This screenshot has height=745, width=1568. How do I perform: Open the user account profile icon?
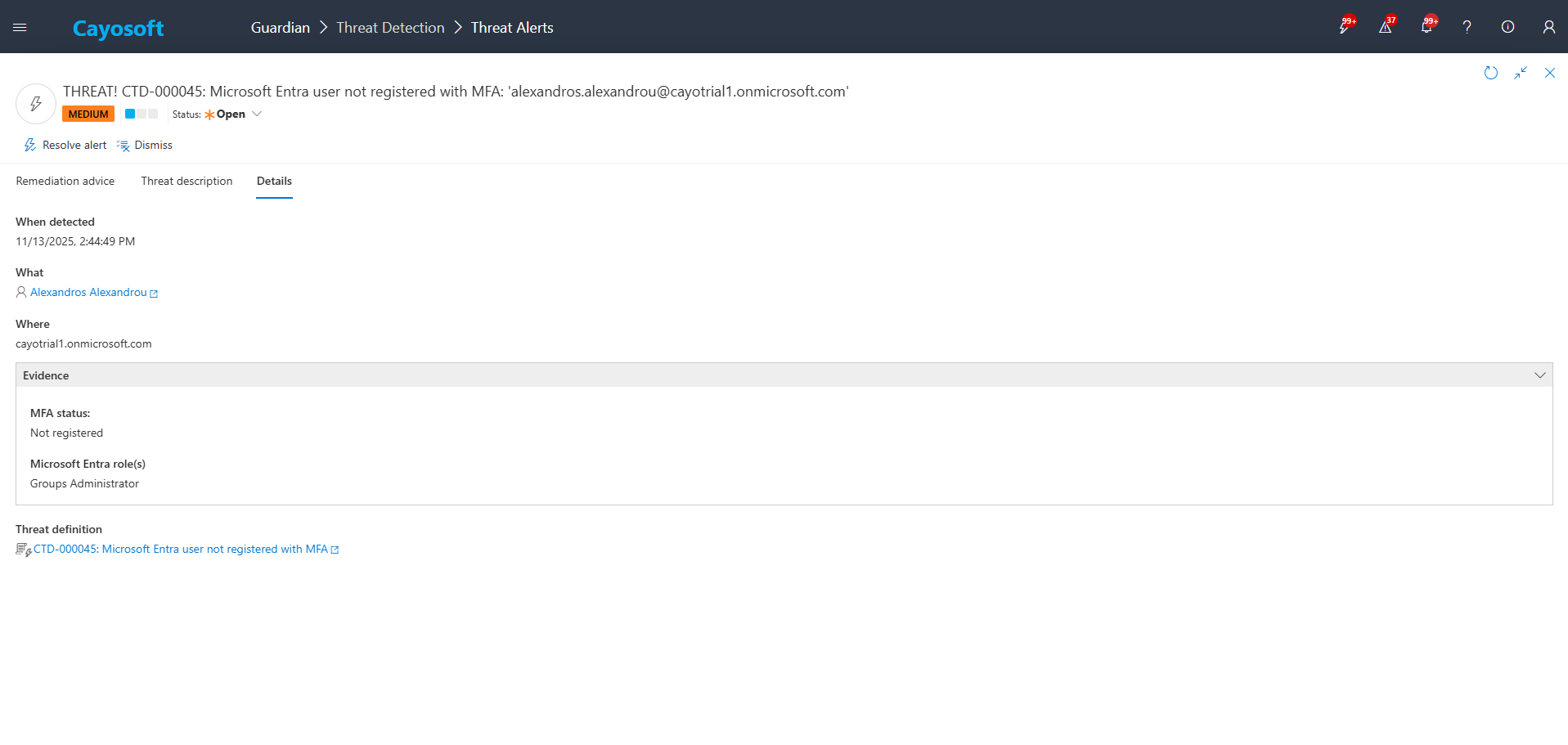point(1548,27)
